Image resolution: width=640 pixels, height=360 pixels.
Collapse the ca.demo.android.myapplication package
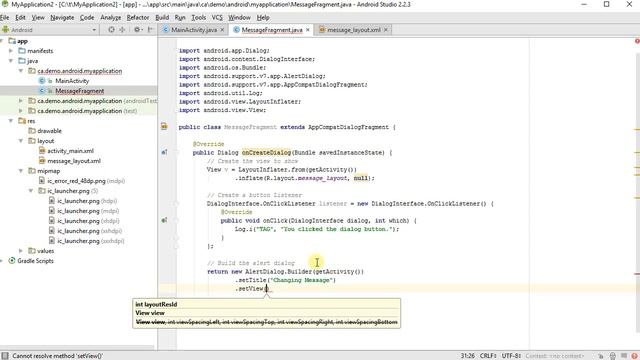[21, 71]
